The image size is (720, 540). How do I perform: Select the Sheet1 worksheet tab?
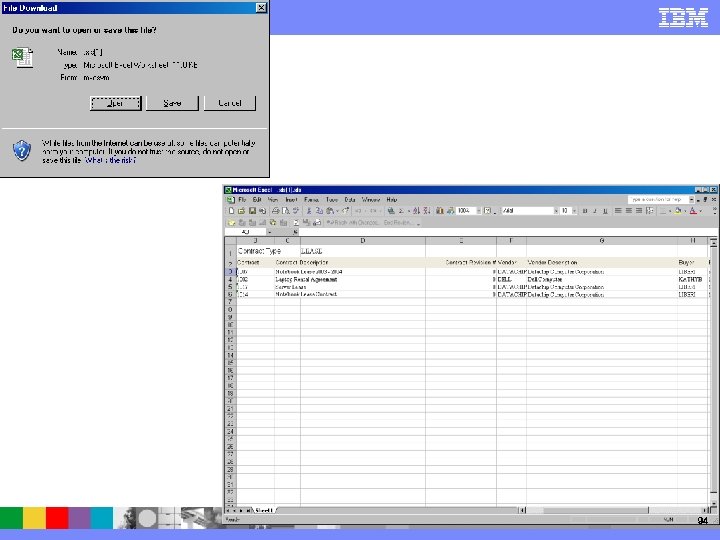coord(264,510)
